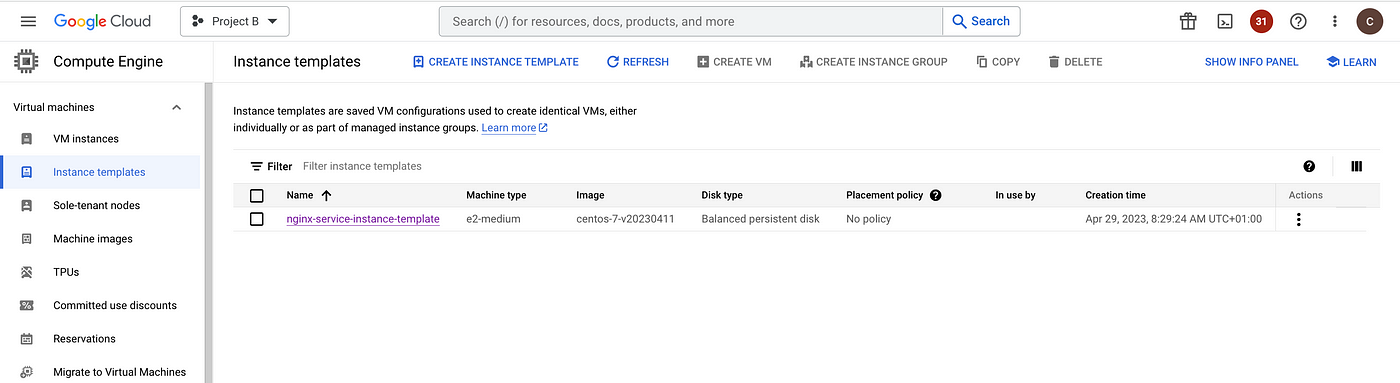
Task: Open the main navigation hamburger menu
Action: click(28, 21)
